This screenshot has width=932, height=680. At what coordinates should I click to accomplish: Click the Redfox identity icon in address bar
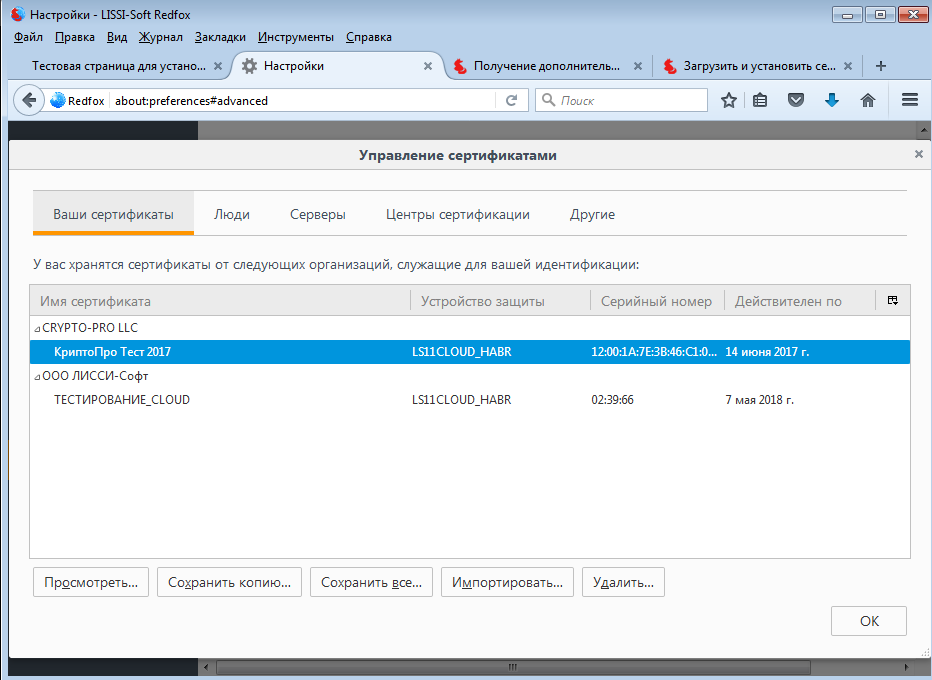[x=58, y=100]
